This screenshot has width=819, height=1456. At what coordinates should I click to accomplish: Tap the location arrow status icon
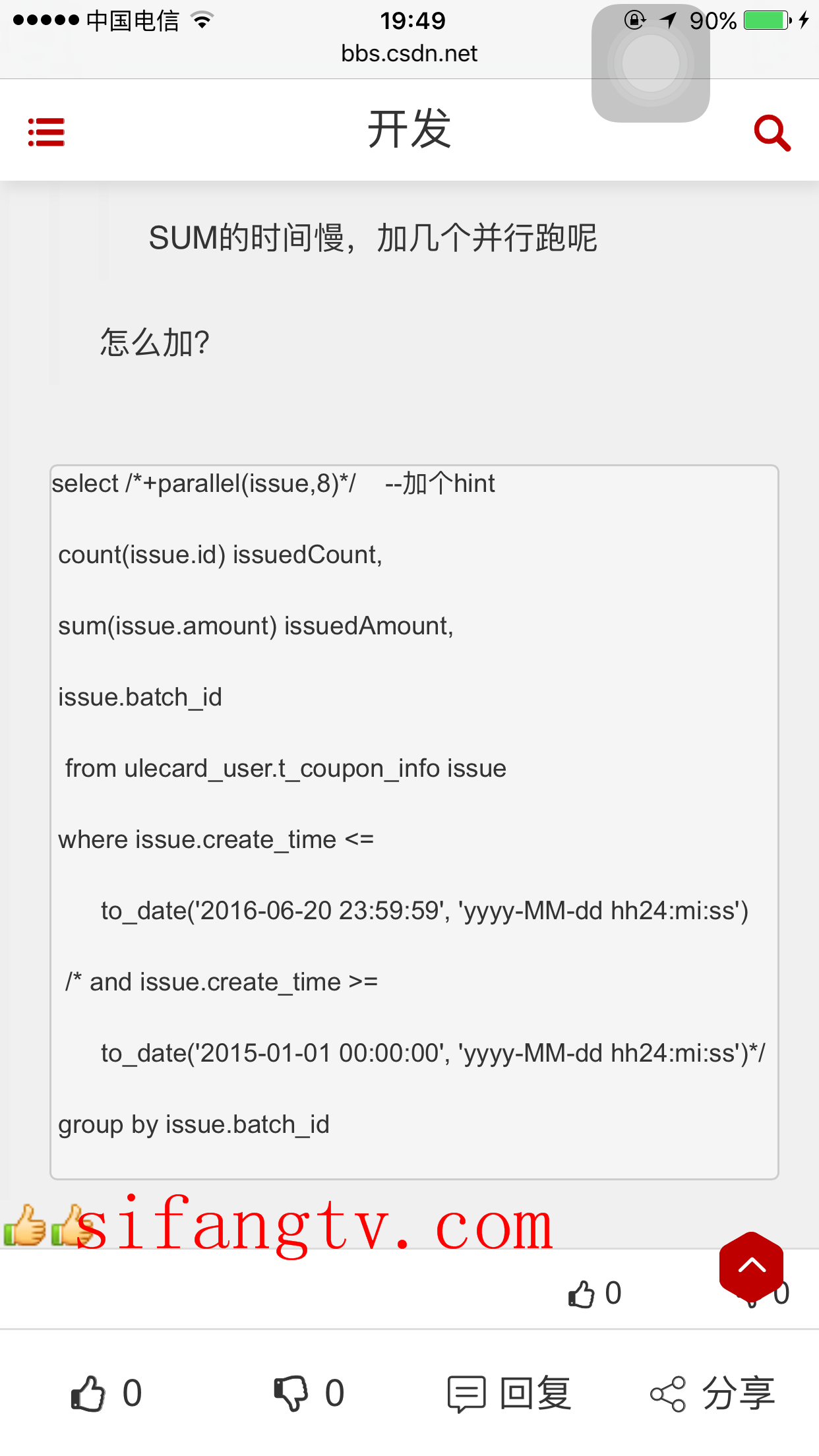(x=668, y=20)
